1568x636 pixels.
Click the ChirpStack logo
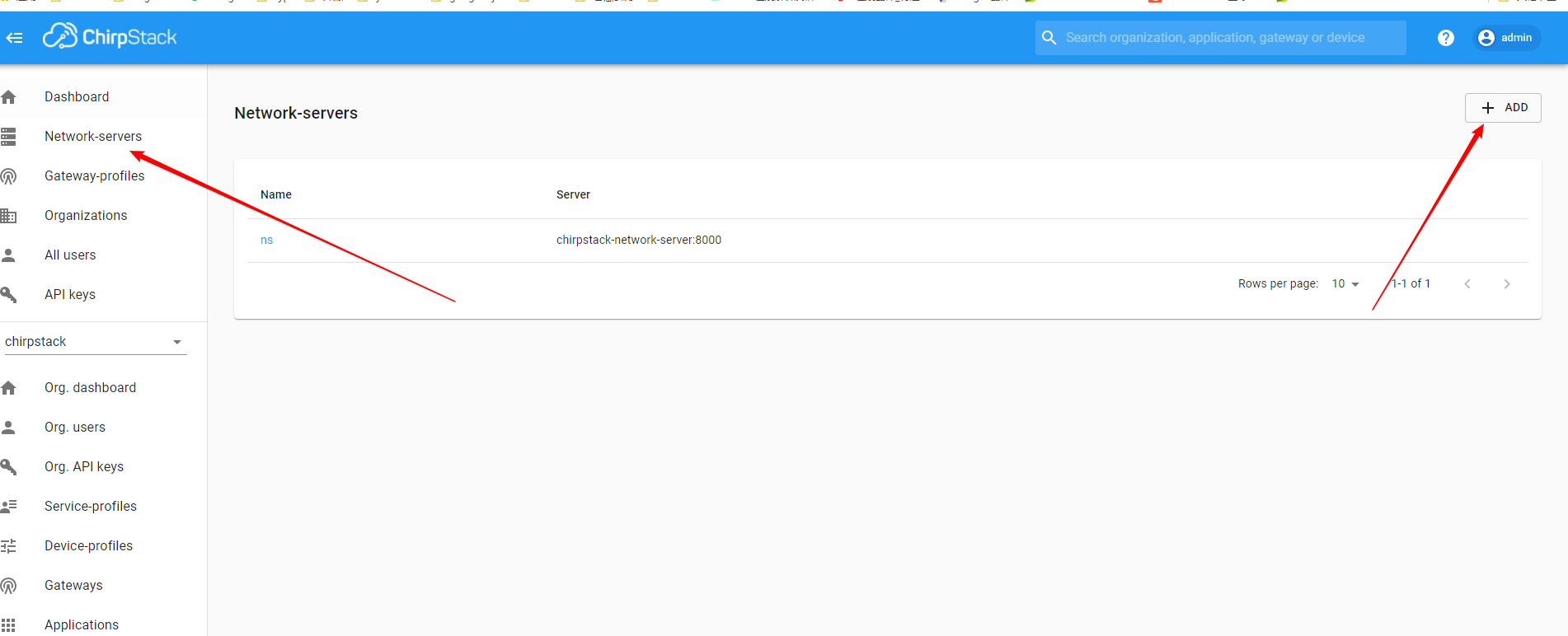coord(110,36)
